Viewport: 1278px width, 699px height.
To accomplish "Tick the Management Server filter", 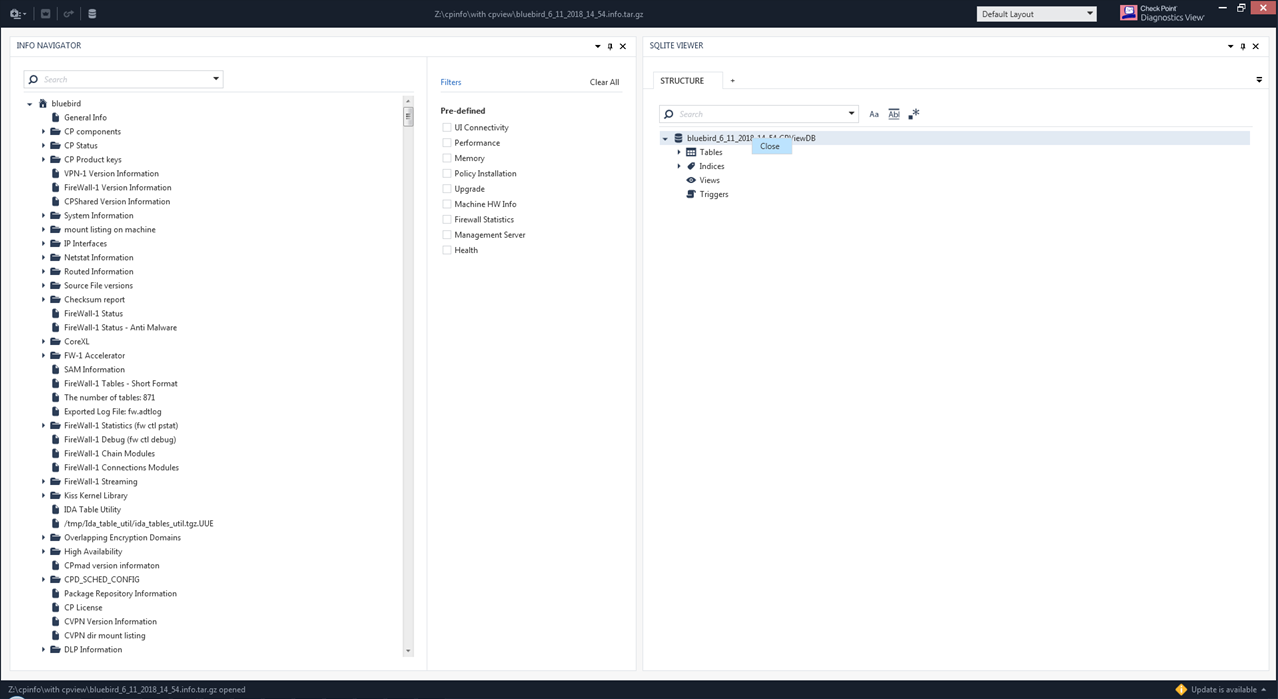I will pos(447,234).
